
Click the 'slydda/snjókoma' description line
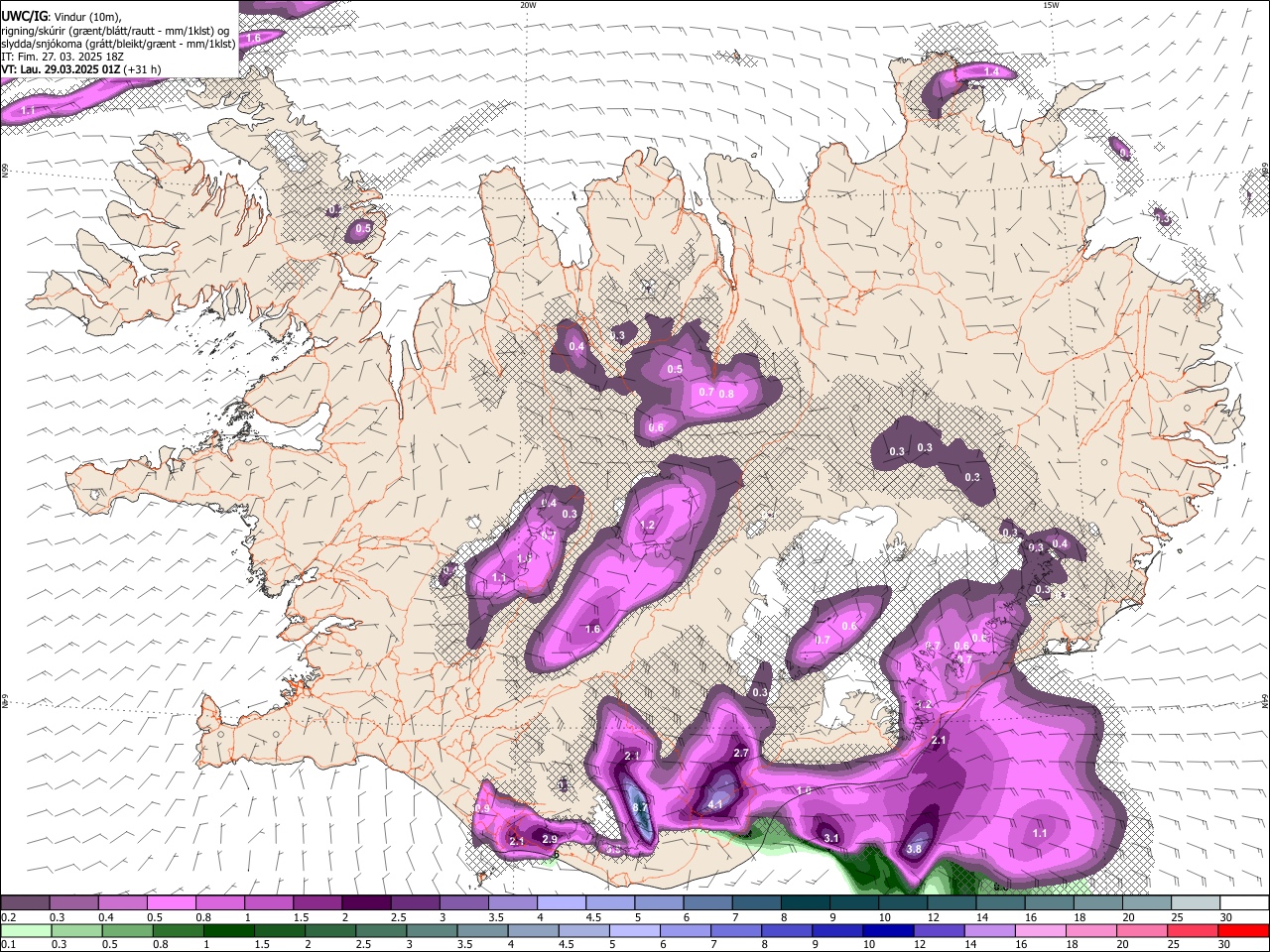pyautogui.click(x=118, y=44)
